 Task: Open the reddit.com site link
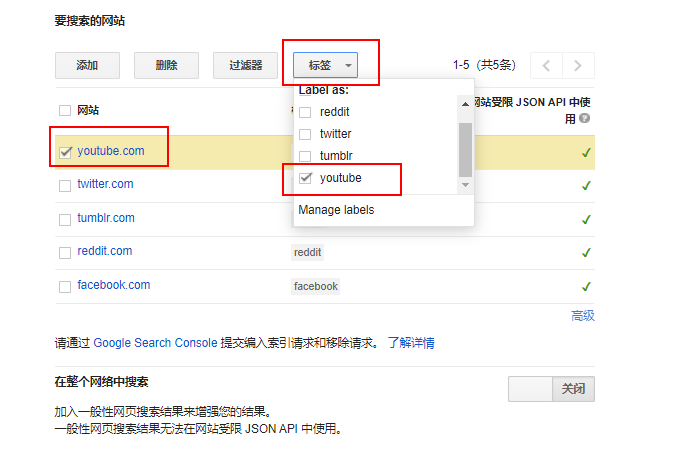tap(105, 251)
